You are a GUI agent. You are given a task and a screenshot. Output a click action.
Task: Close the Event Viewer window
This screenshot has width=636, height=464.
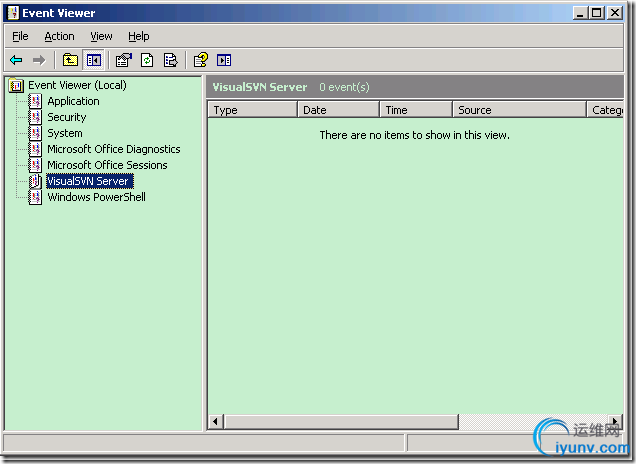point(615,13)
